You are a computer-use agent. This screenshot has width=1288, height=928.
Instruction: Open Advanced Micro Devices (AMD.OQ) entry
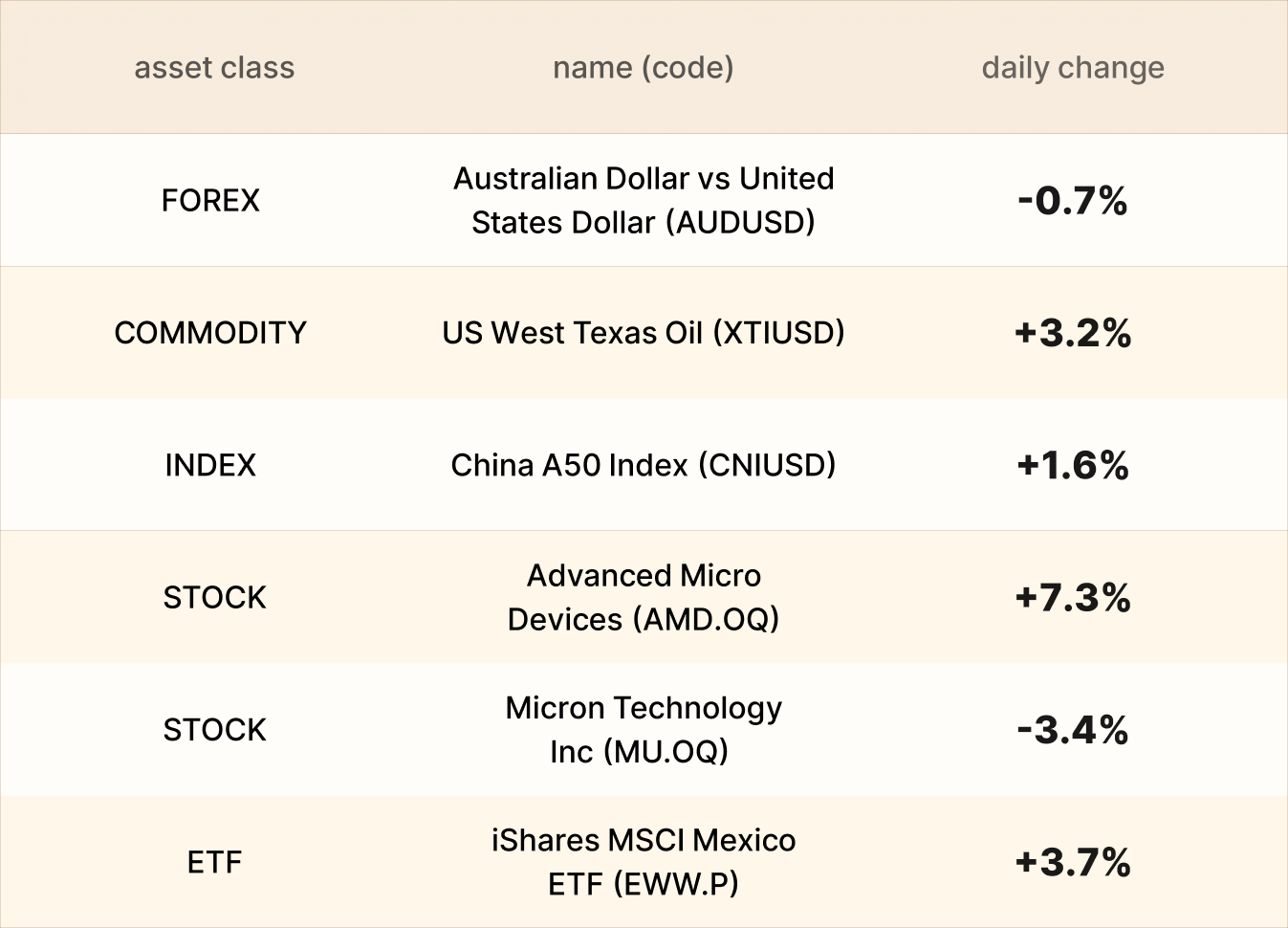(x=643, y=598)
